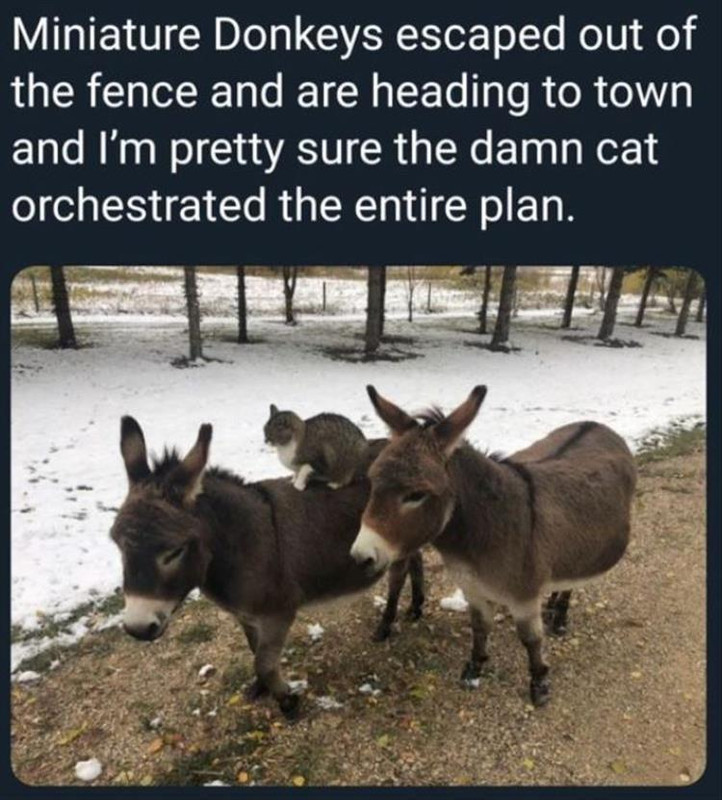Open the embedded donkey photo
722x800 pixels.
[358, 526]
